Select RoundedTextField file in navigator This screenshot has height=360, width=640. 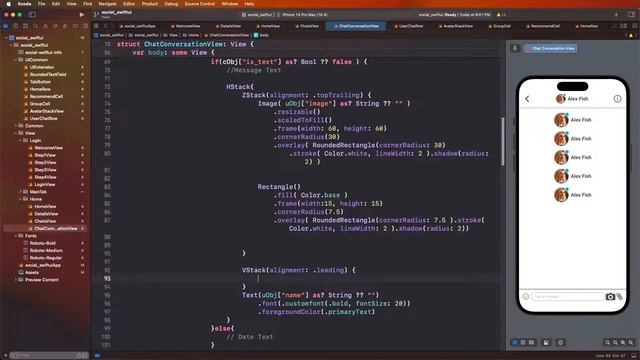48,74
